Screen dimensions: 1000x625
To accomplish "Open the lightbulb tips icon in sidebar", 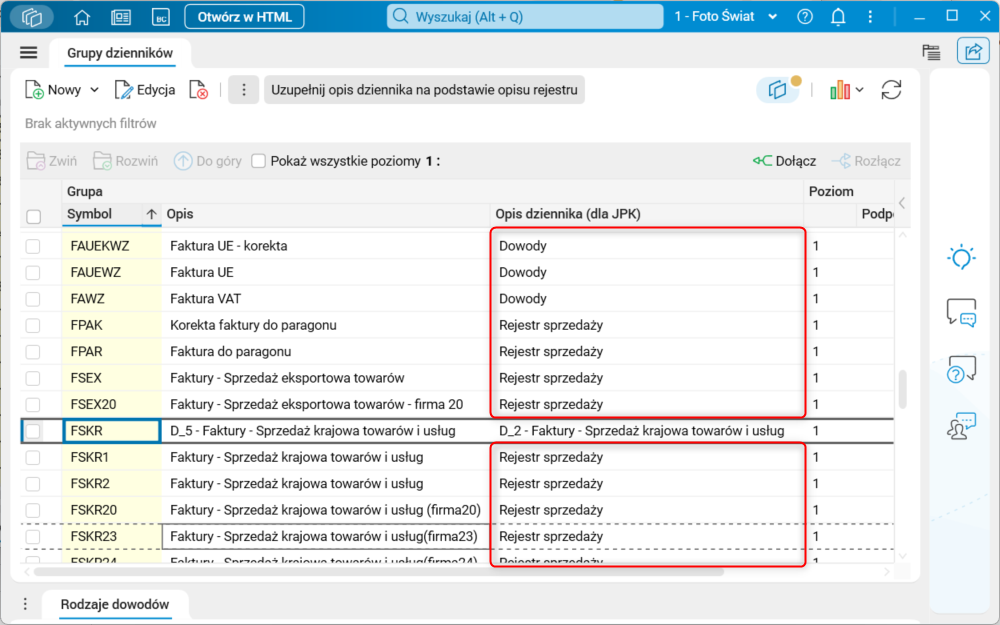I will [961, 258].
